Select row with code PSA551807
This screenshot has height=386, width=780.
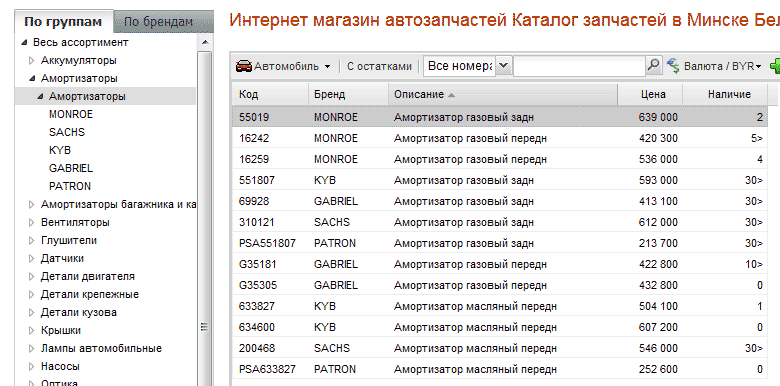499,243
